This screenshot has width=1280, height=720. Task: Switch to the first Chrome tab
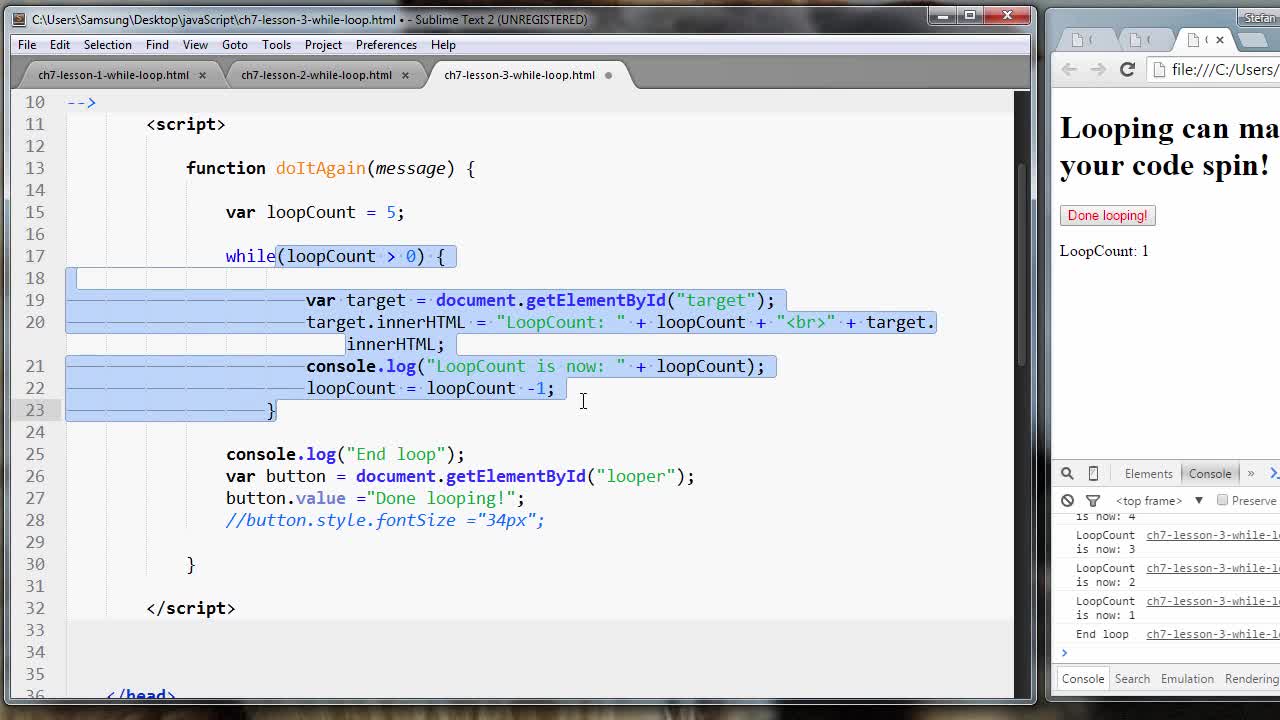click(1083, 40)
